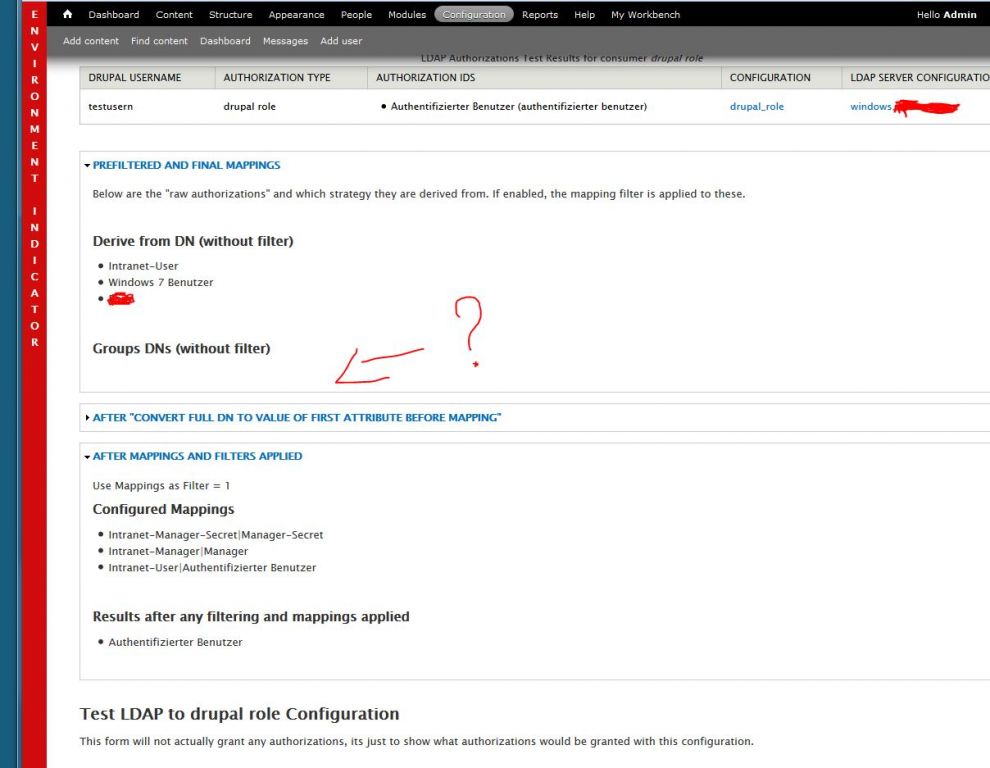The height and width of the screenshot is (768, 990).
Task: Collapse After Mappings and Filters Applied section
Action: [x=197, y=456]
